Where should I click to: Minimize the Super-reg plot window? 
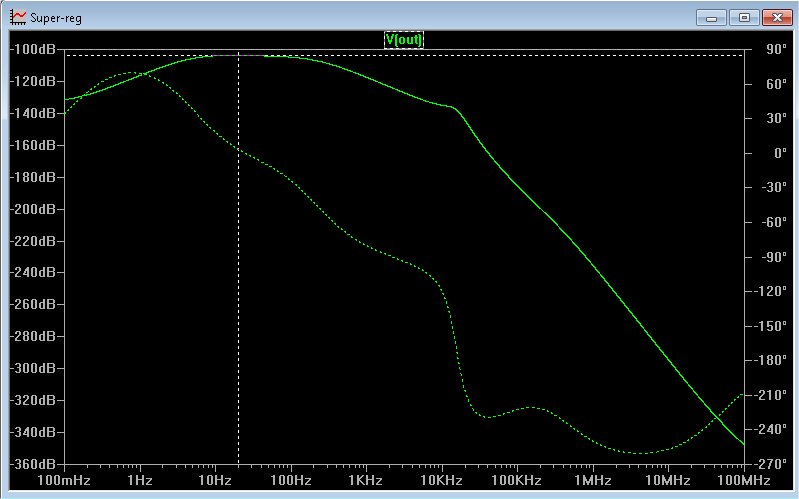[x=711, y=18]
